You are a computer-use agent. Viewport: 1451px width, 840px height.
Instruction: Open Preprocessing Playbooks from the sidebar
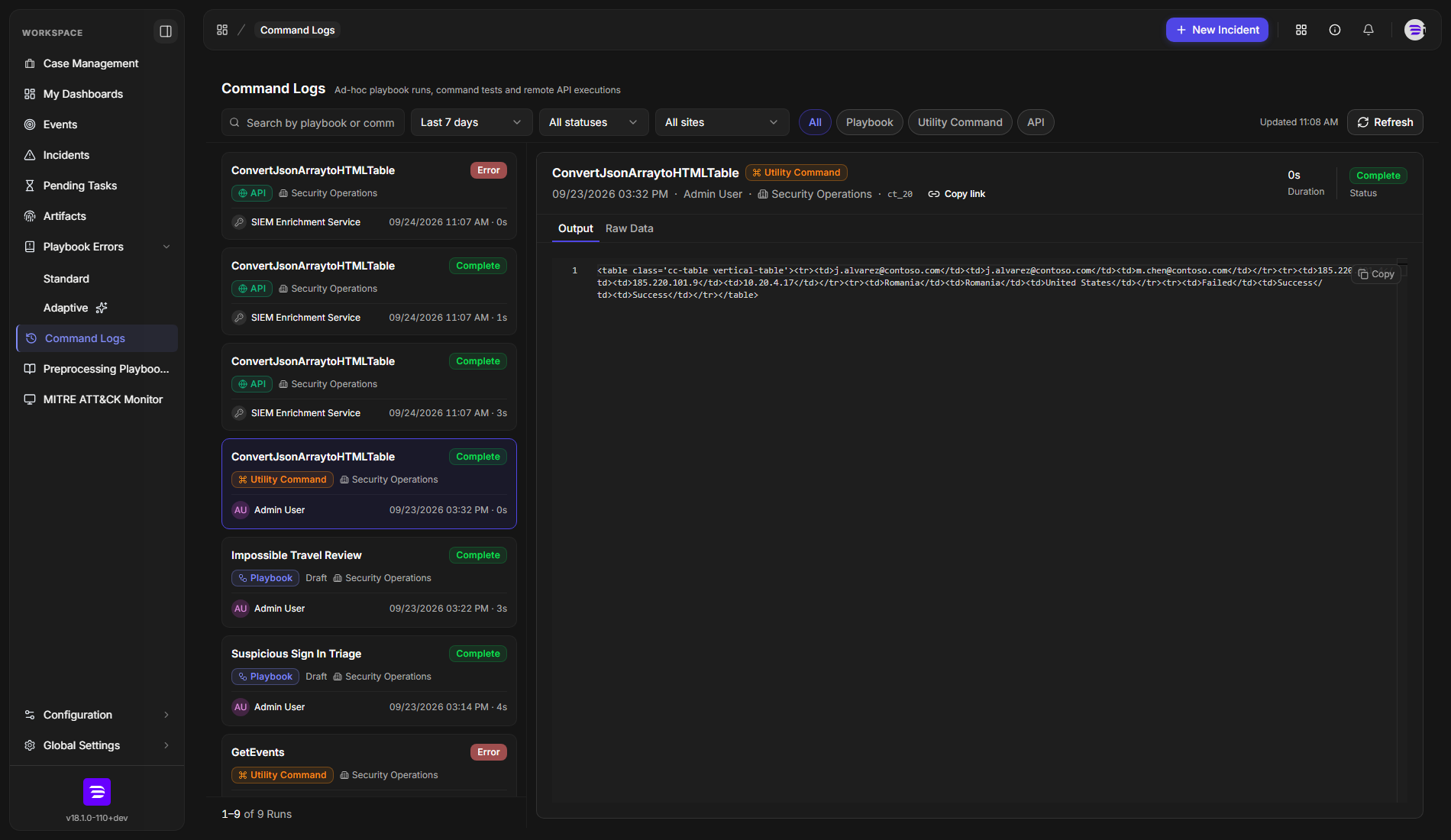point(97,369)
